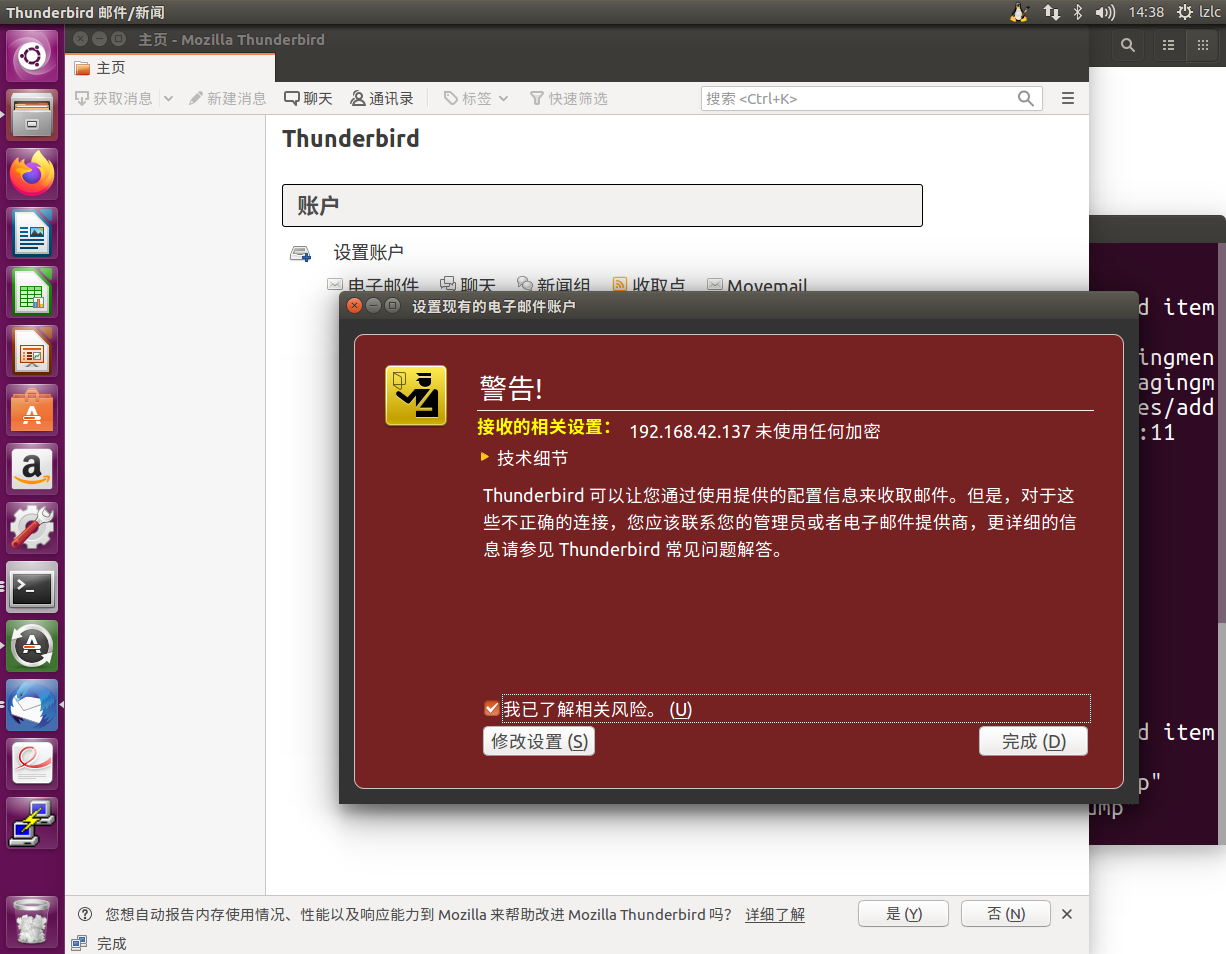Open System Settings from the dock

coord(33,528)
